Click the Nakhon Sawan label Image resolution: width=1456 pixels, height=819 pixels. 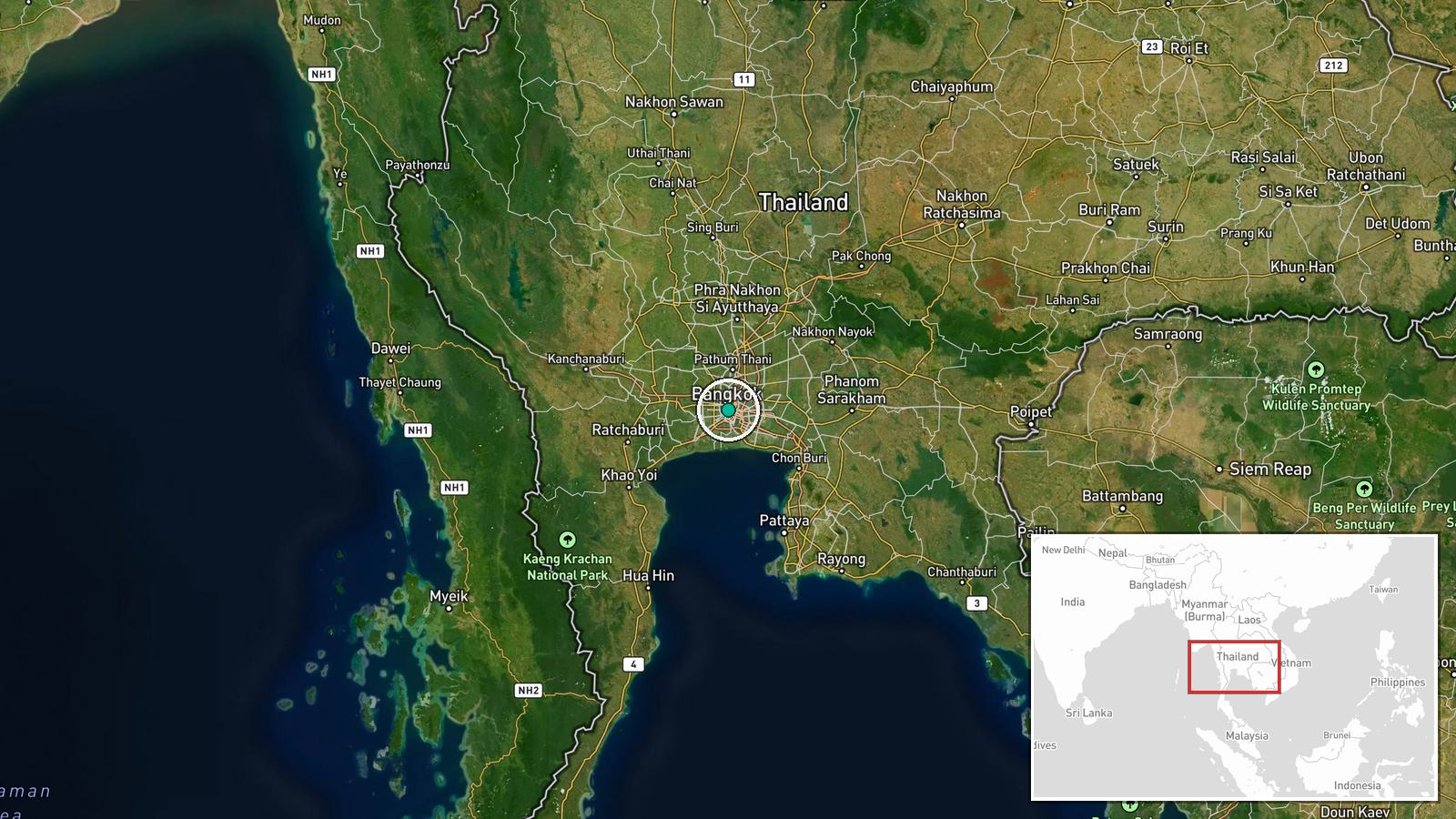pos(674,102)
